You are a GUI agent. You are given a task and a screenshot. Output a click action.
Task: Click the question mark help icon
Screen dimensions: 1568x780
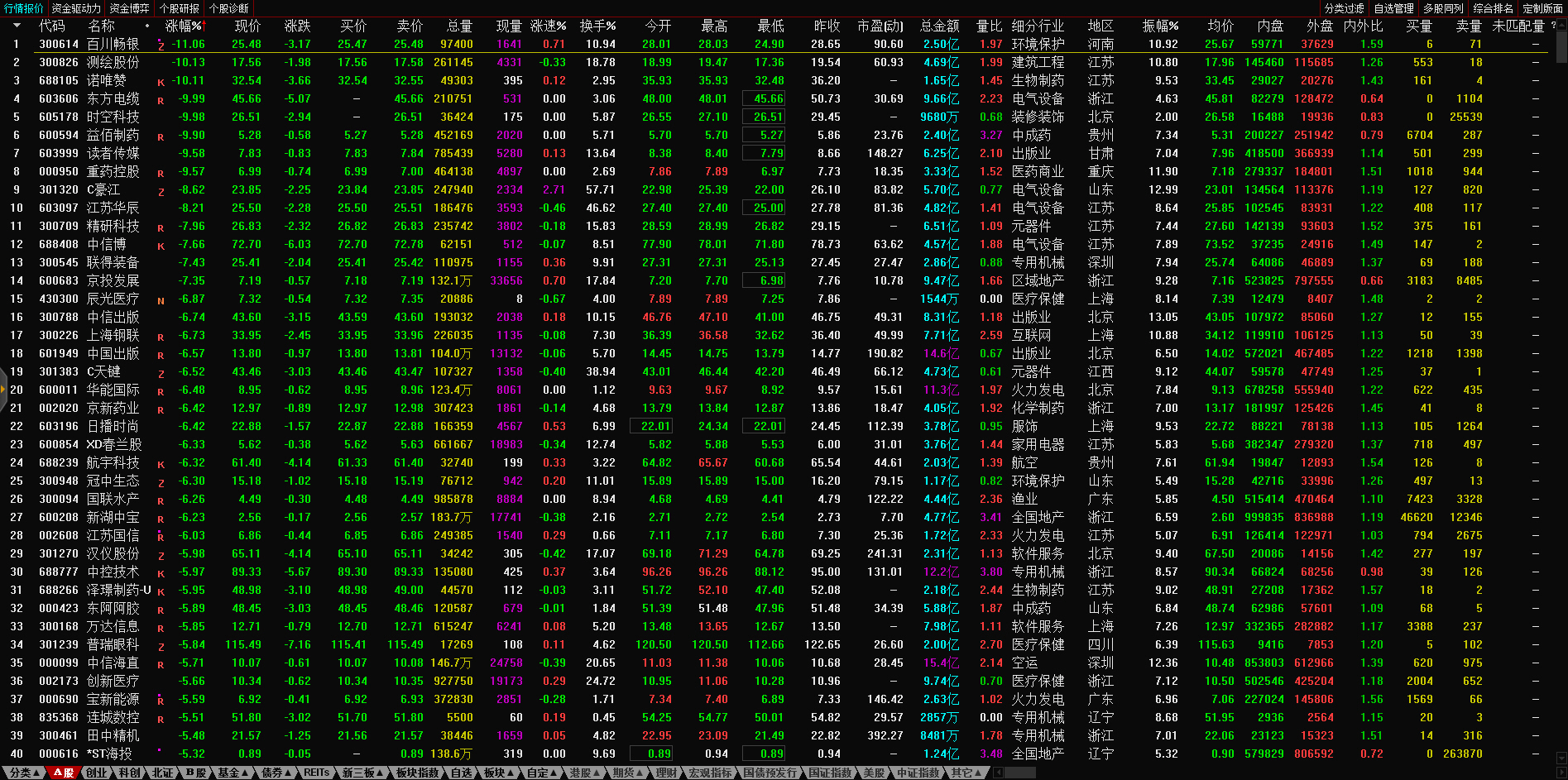point(1553,26)
